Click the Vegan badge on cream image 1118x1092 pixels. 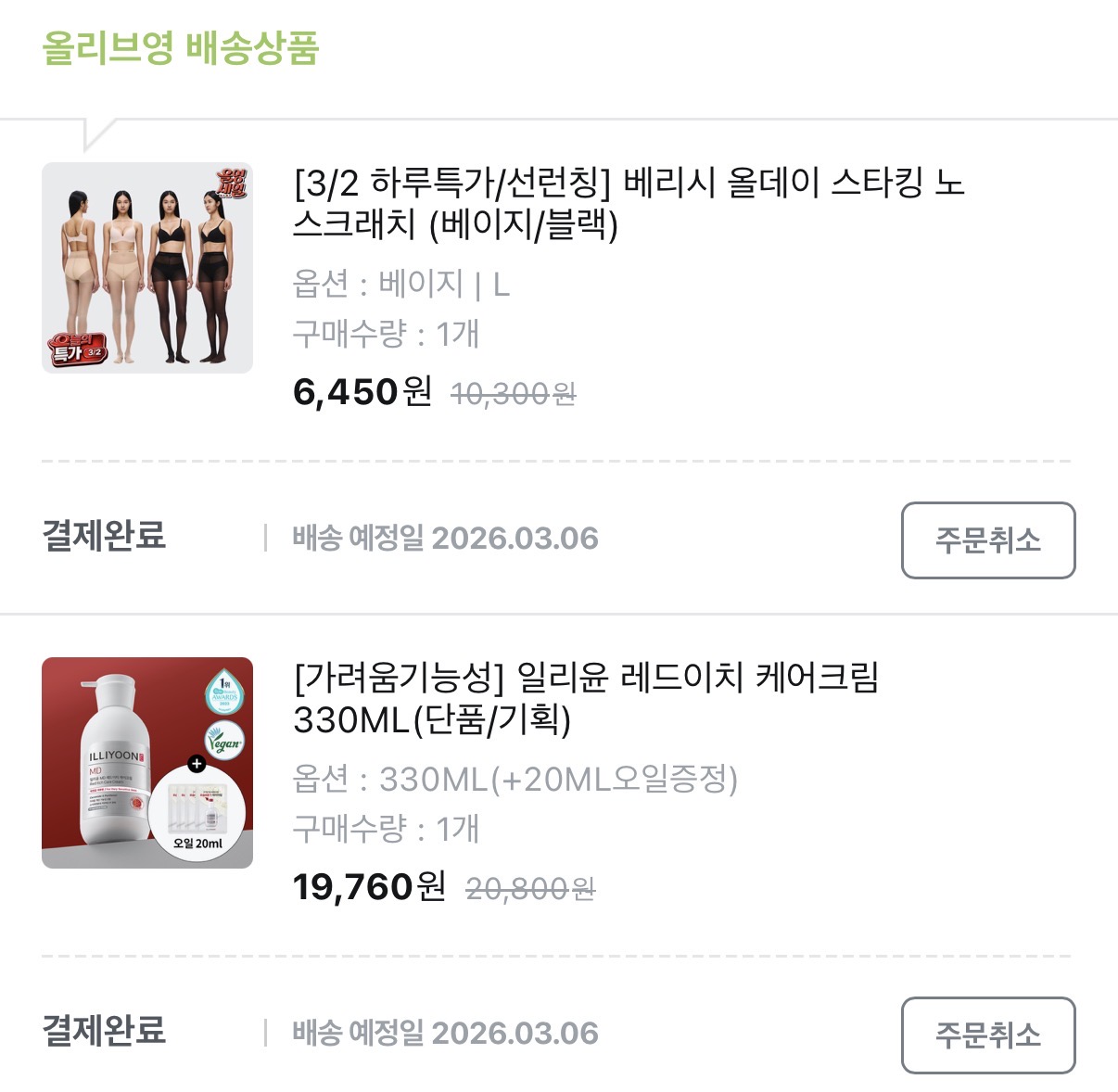point(223,743)
